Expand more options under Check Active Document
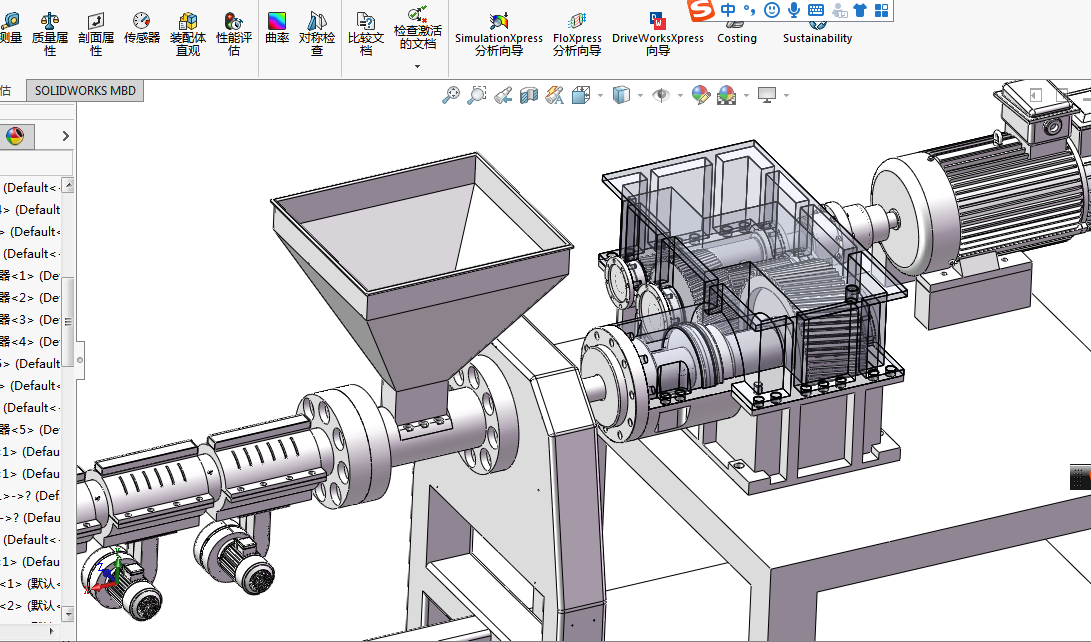This screenshot has height=642, width=1091. click(417, 67)
